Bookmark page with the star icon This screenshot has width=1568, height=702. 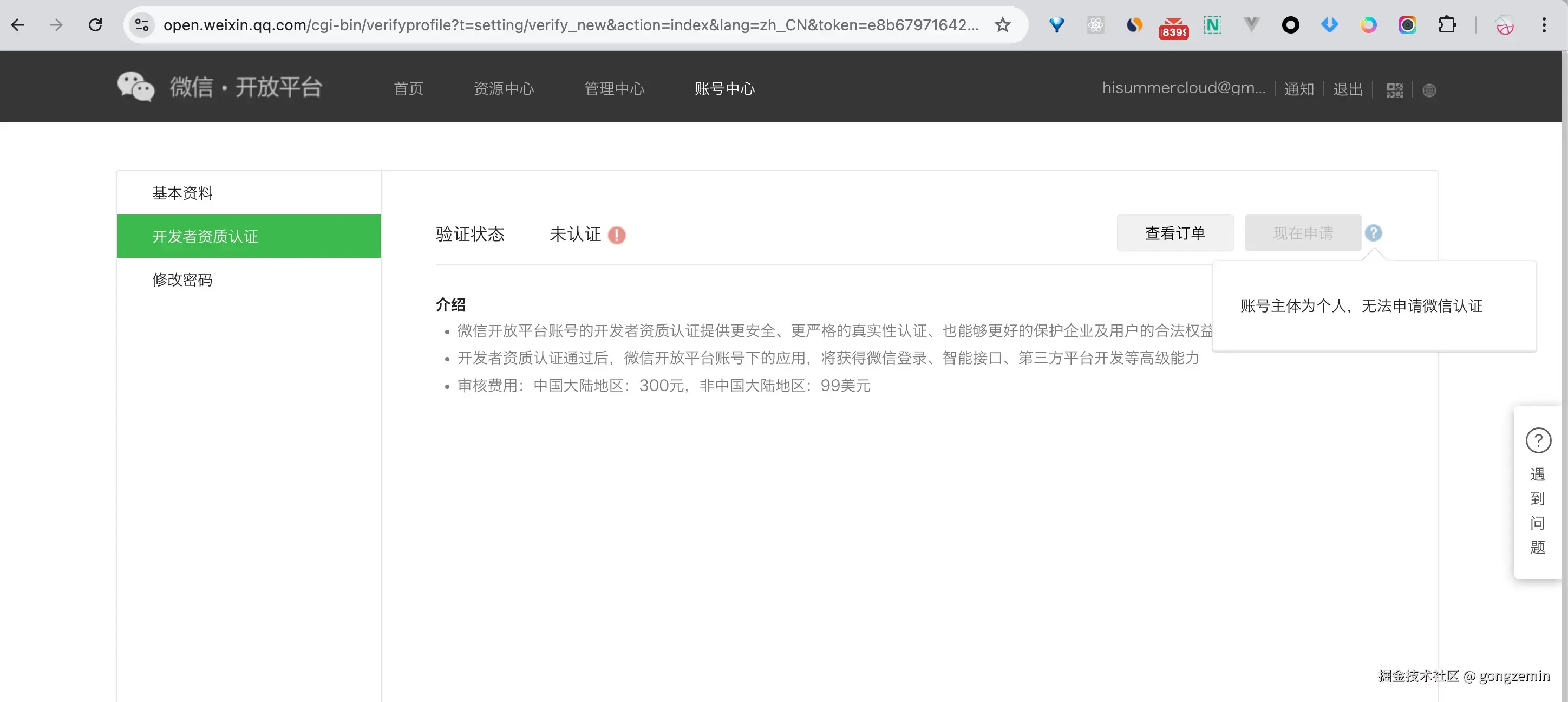pos(1002,25)
